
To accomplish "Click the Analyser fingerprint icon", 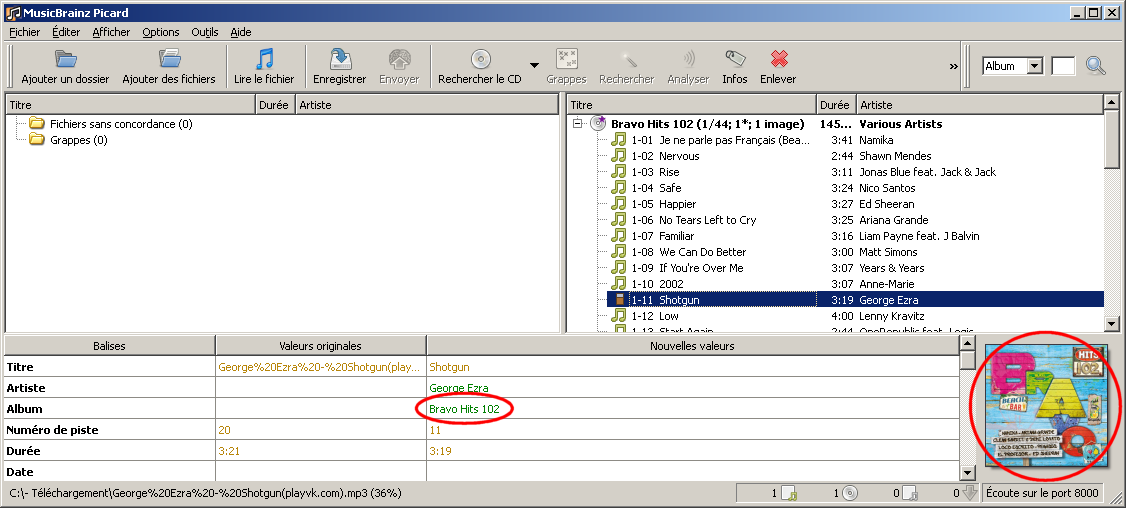I will click(x=688, y=59).
